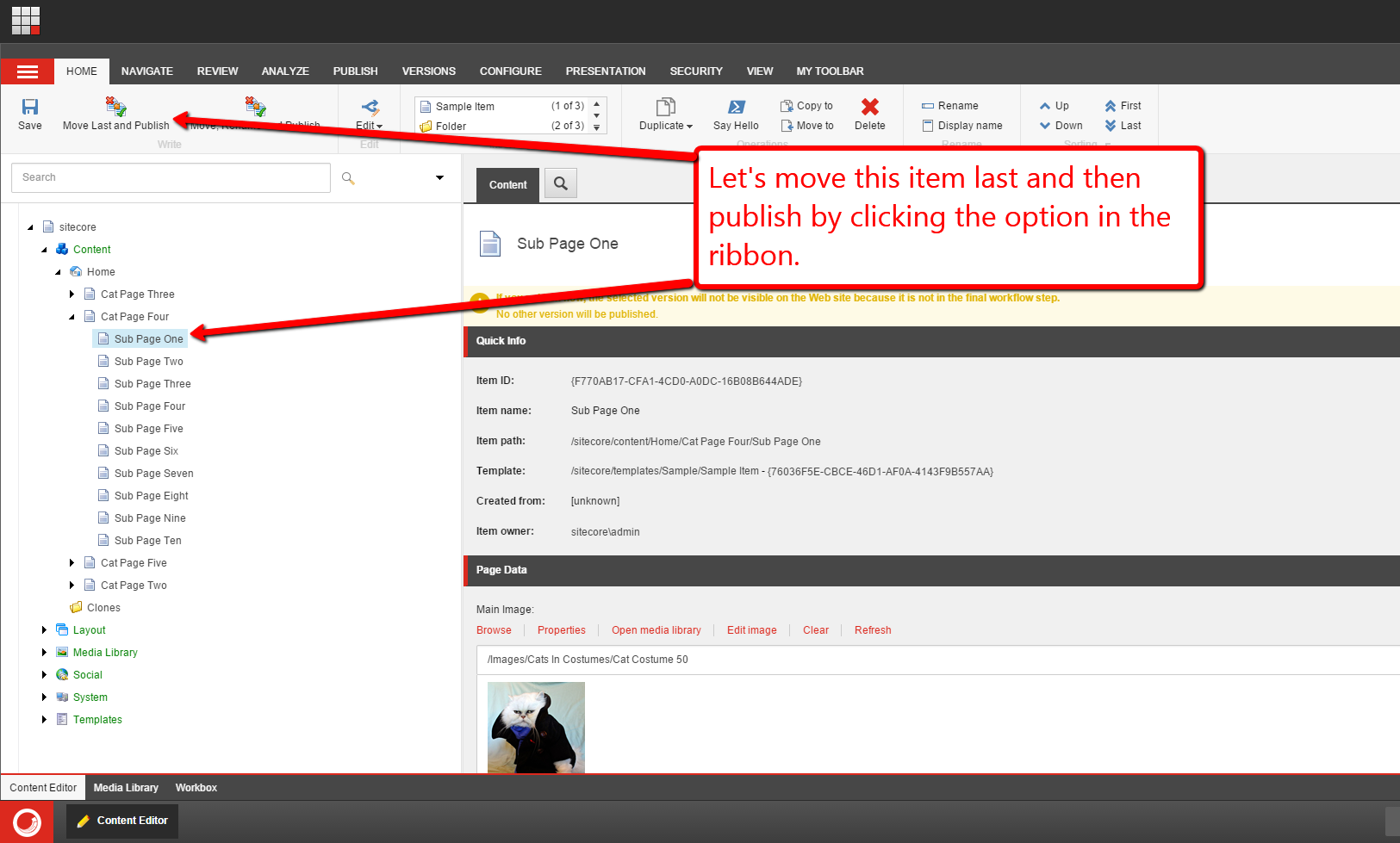Open the Sitecore launchpad grid icon

coord(26,20)
